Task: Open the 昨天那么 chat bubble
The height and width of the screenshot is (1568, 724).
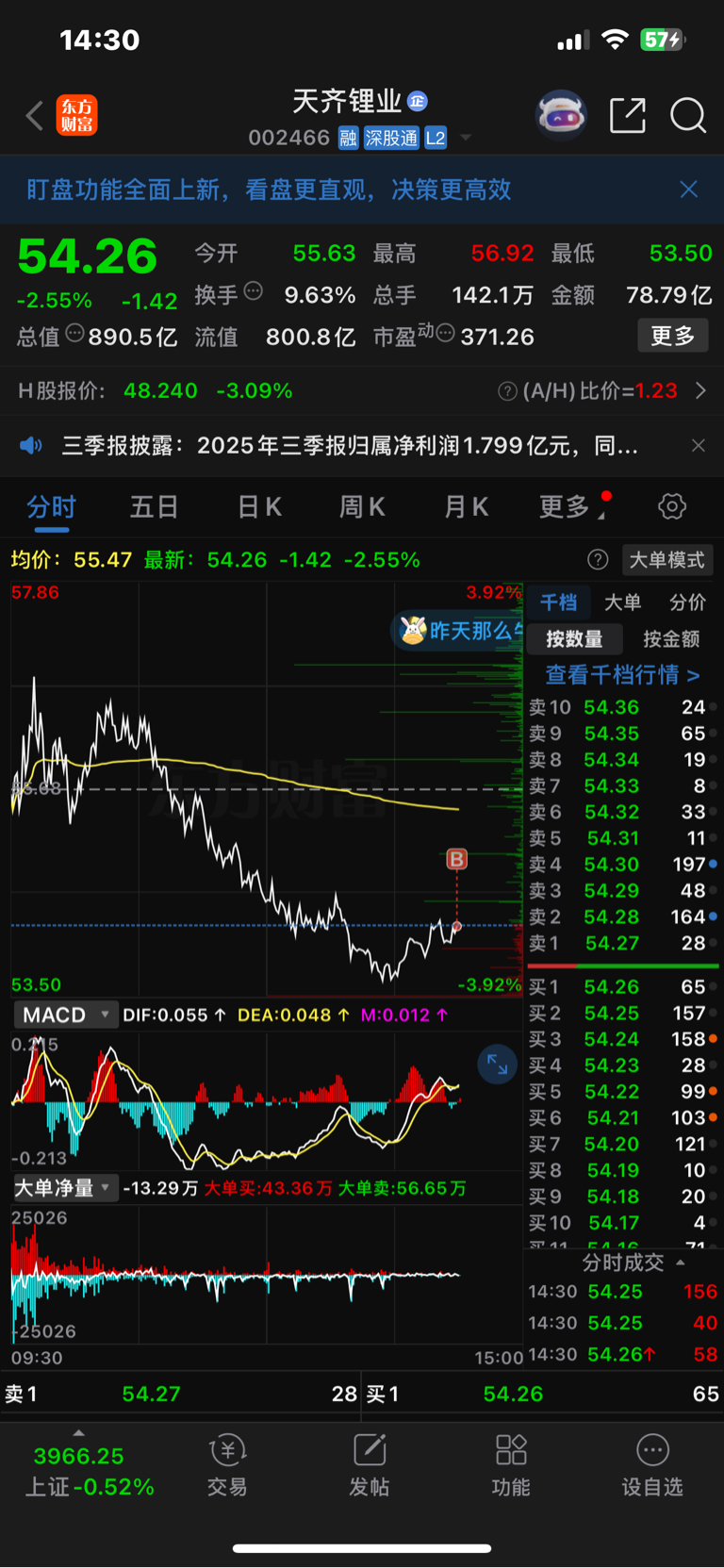Action: click(458, 630)
